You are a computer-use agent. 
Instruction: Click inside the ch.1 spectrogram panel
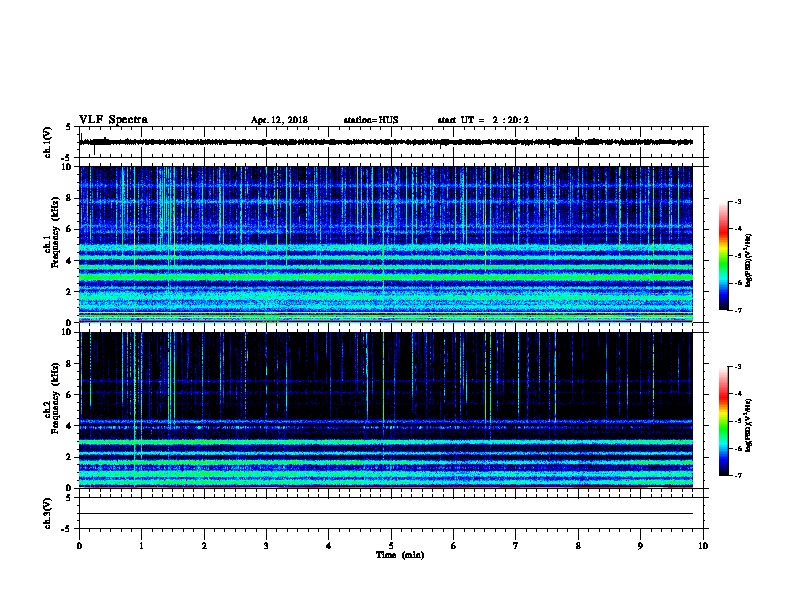(x=386, y=244)
